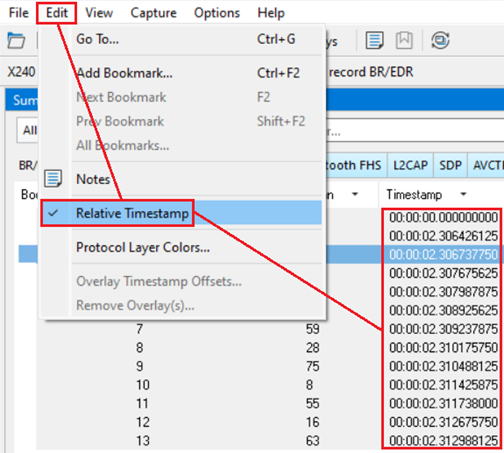Select timestamp 00:00:02.309237875 row

pos(443,329)
